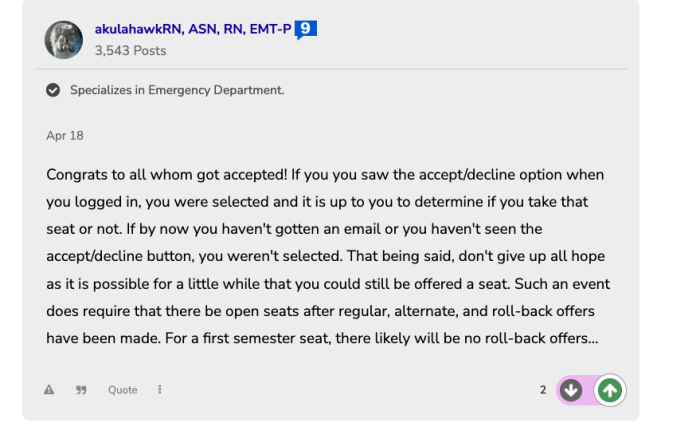Upvote the post with green up arrow
This screenshot has width=700, height=427.
609,390
